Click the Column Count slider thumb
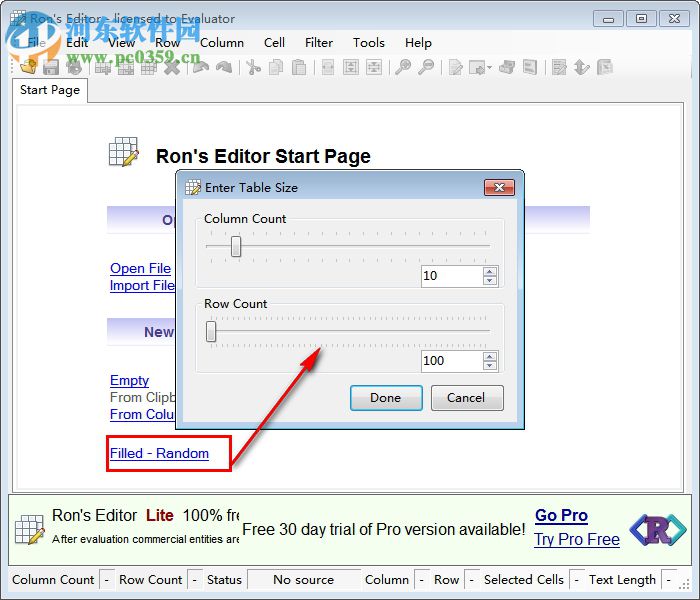 [236, 246]
